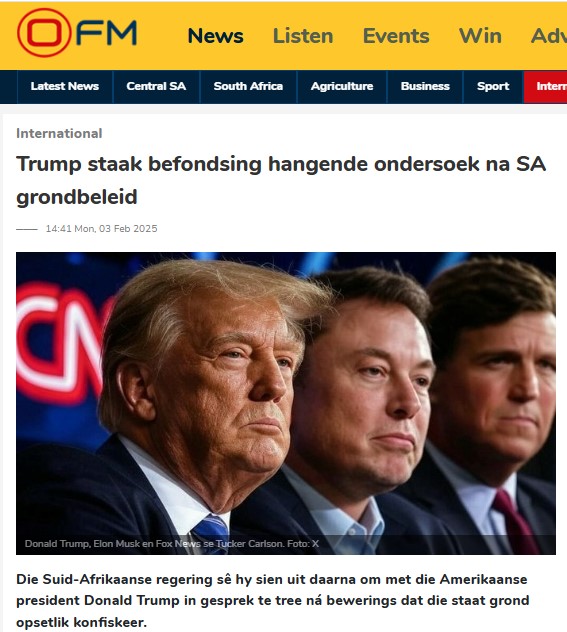
Task: Click the article headline about Trump befondsing
Action: point(281,180)
